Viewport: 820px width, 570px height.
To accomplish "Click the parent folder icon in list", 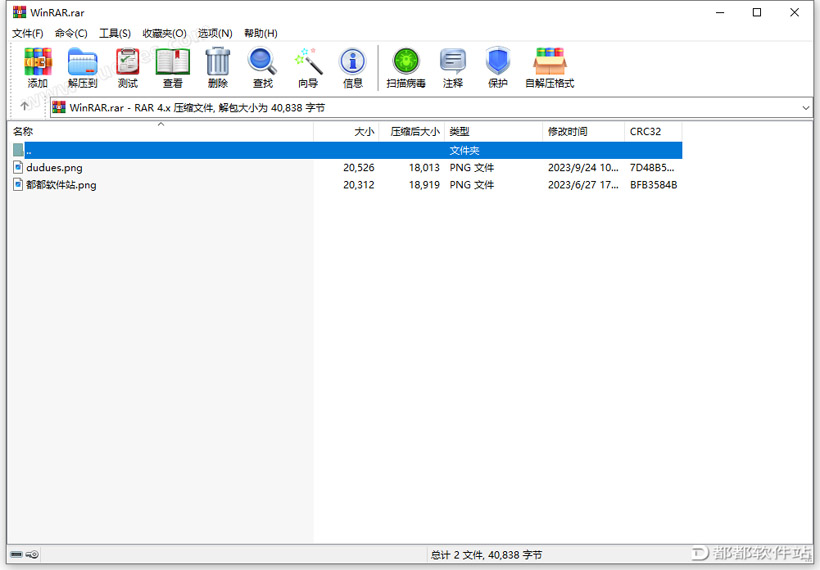I will click(18, 150).
